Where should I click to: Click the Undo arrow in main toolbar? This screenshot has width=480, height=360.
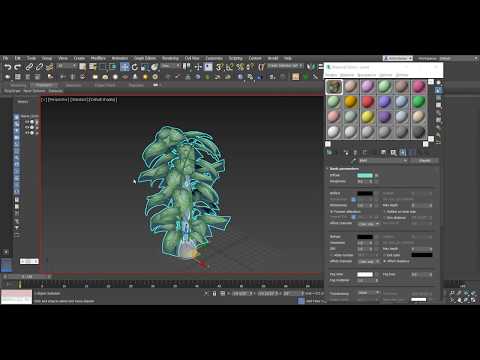[x=8, y=67]
